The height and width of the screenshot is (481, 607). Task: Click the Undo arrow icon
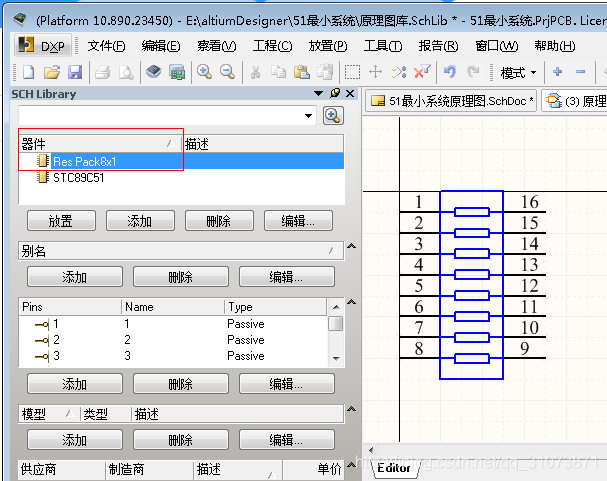point(449,72)
